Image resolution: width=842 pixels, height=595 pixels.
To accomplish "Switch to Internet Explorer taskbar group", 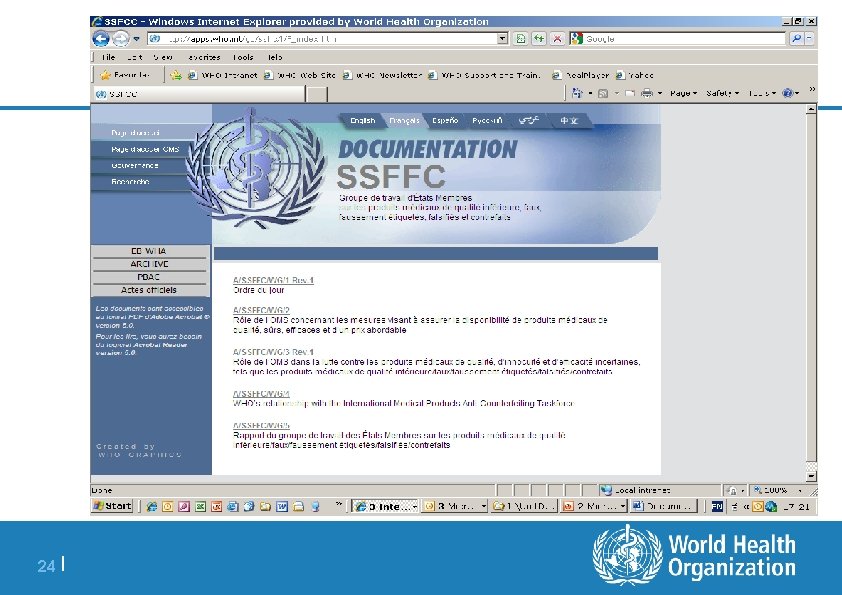I will pyautogui.click(x=385, y=506).
